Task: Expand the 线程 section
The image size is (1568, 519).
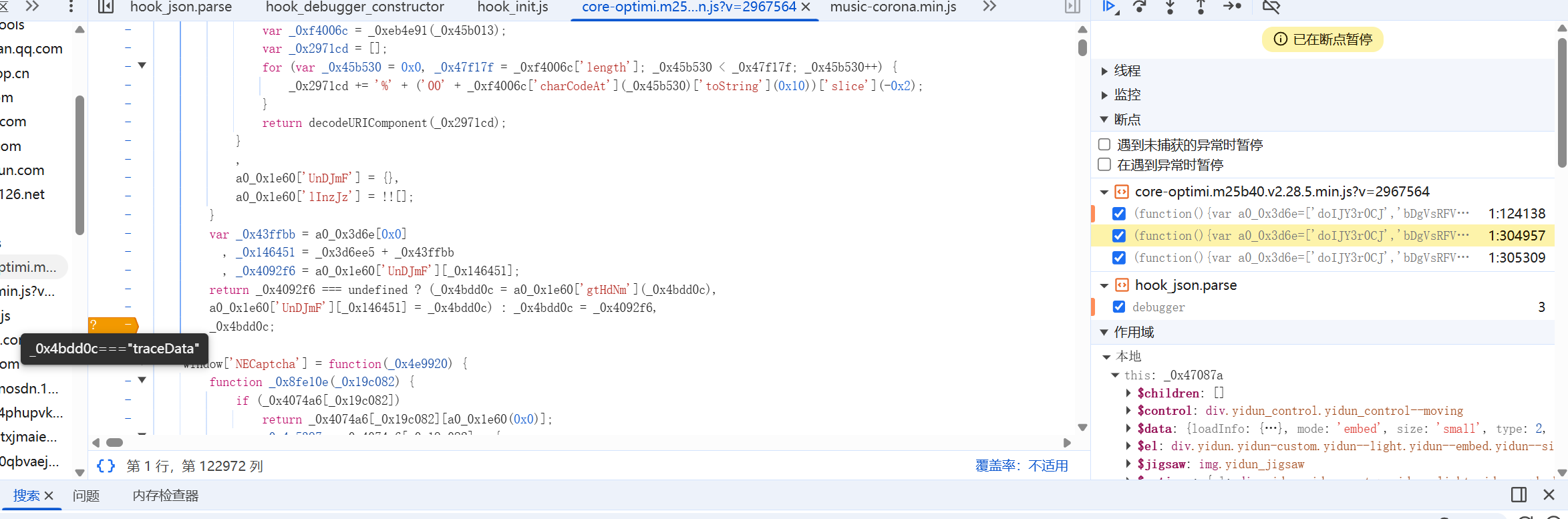Action: pos(1104,71)
